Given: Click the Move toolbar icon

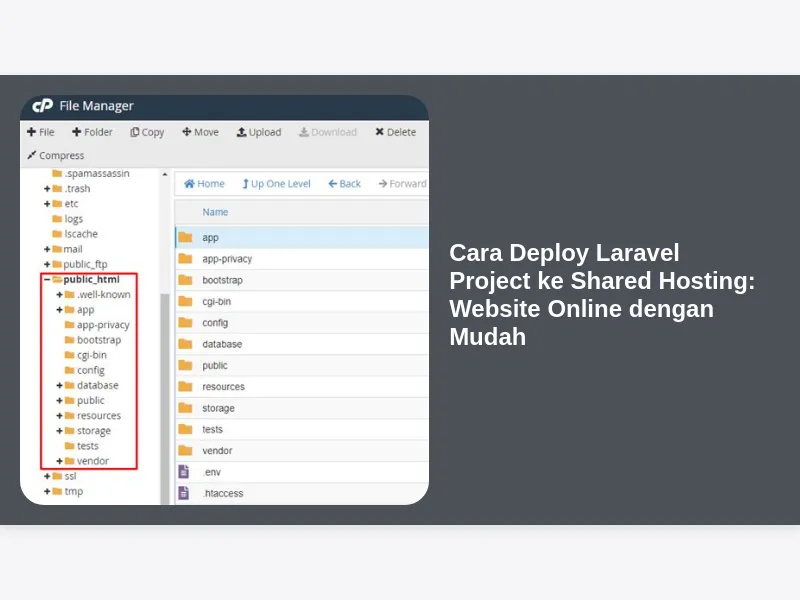Looking at the screenshot, I should pos(187,132).
